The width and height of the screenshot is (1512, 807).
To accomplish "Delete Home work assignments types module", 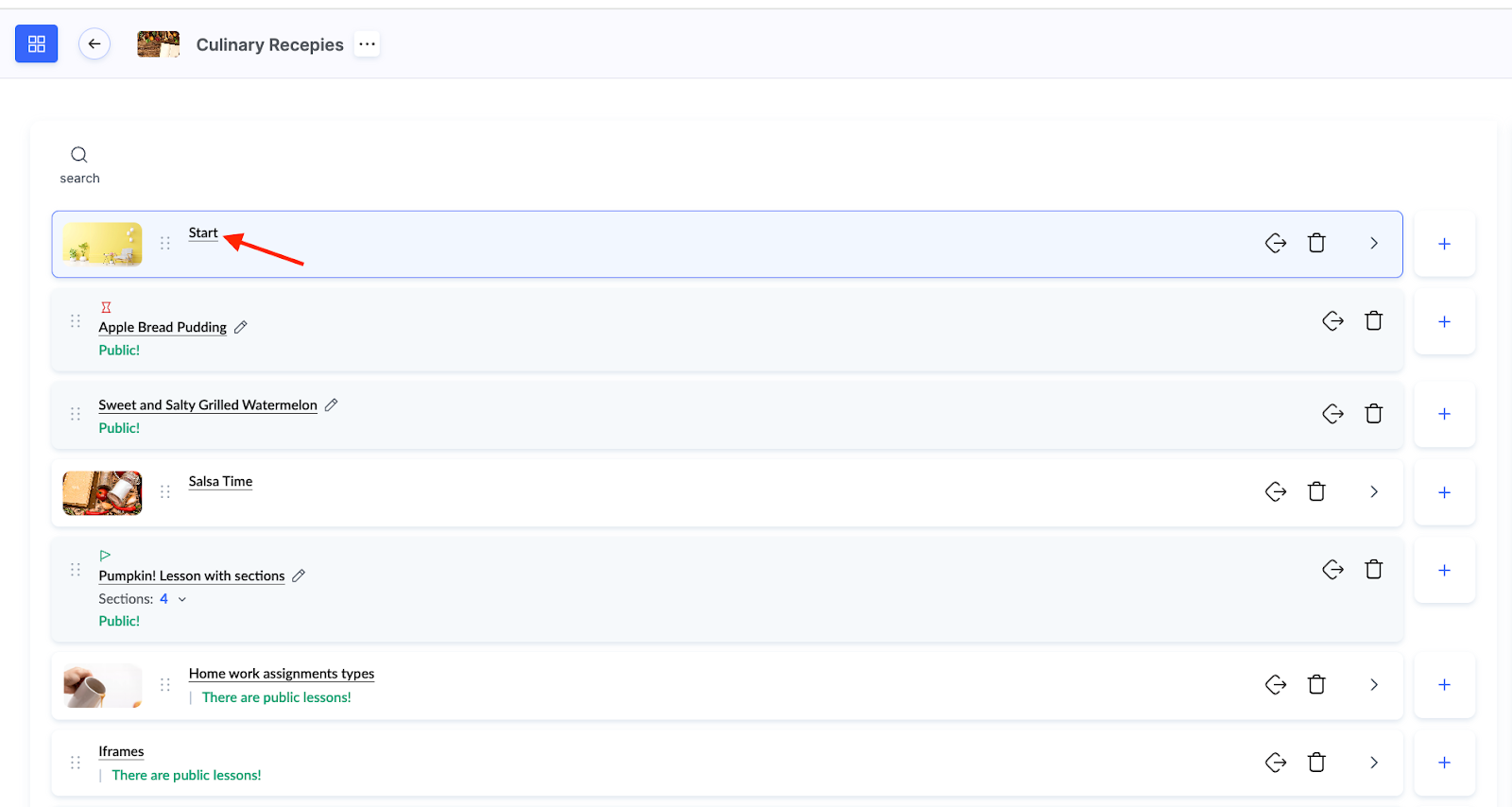I will pyautogui.click(x=1316, y=684).
